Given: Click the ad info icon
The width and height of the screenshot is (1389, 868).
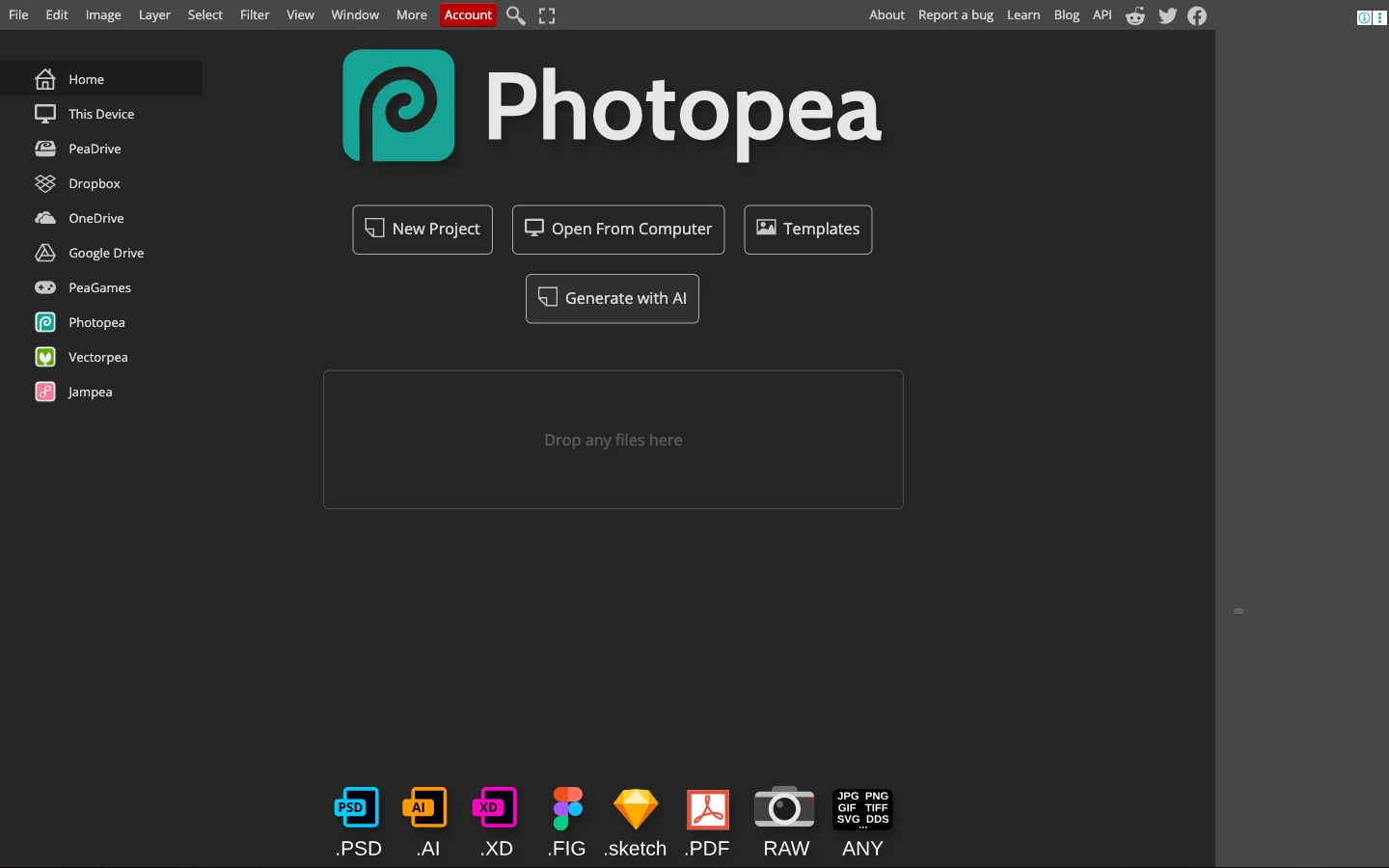Looking at the screenshot, I should click(x=1364, y=17).
